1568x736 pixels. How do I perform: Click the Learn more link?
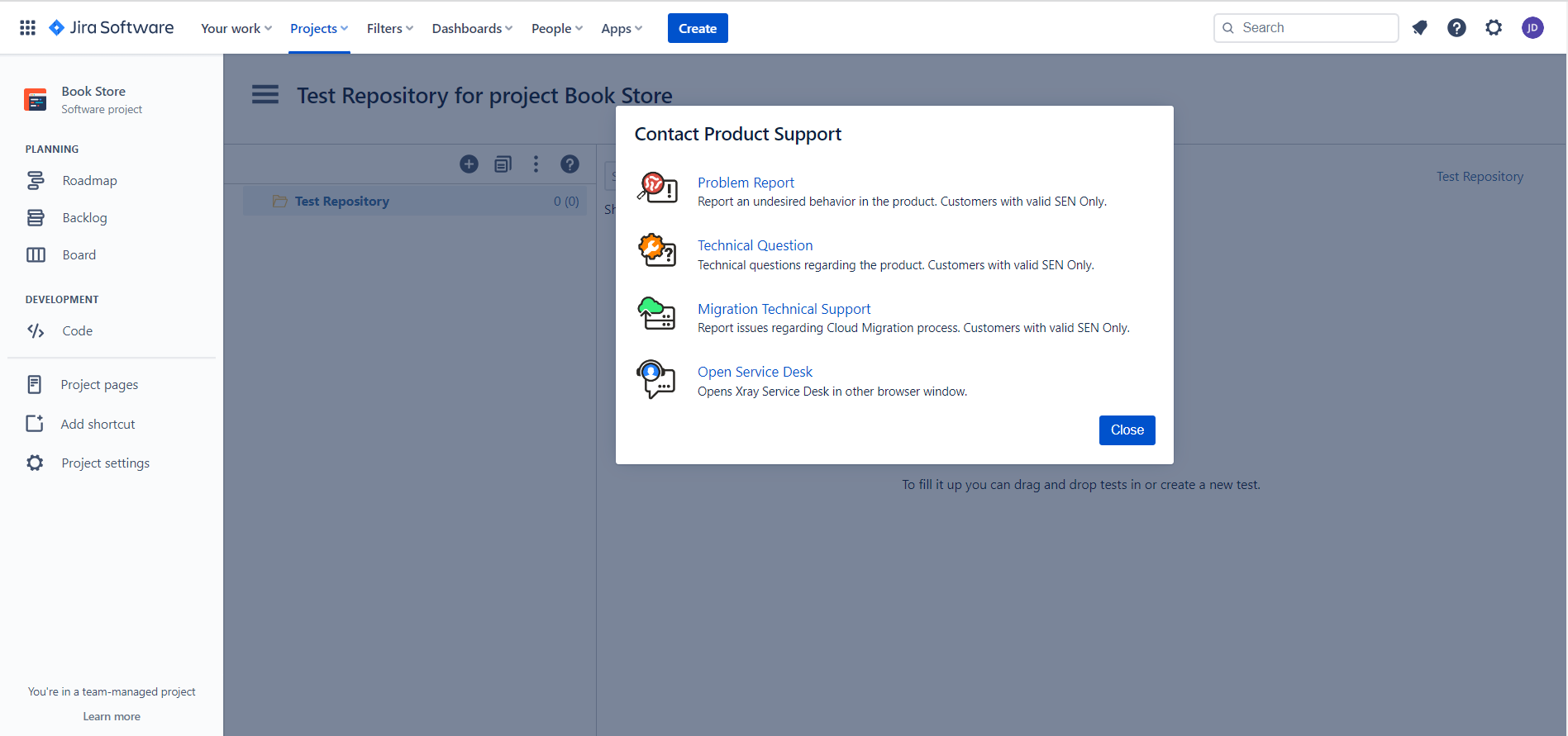[x=112, y=716]
